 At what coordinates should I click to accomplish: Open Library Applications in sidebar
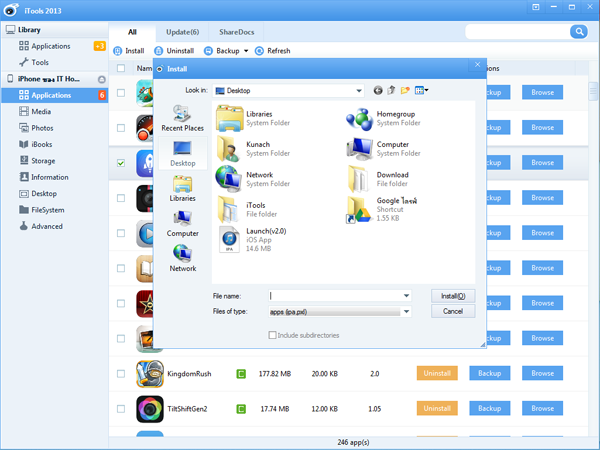pyautogui.click(x=54, y=46)
